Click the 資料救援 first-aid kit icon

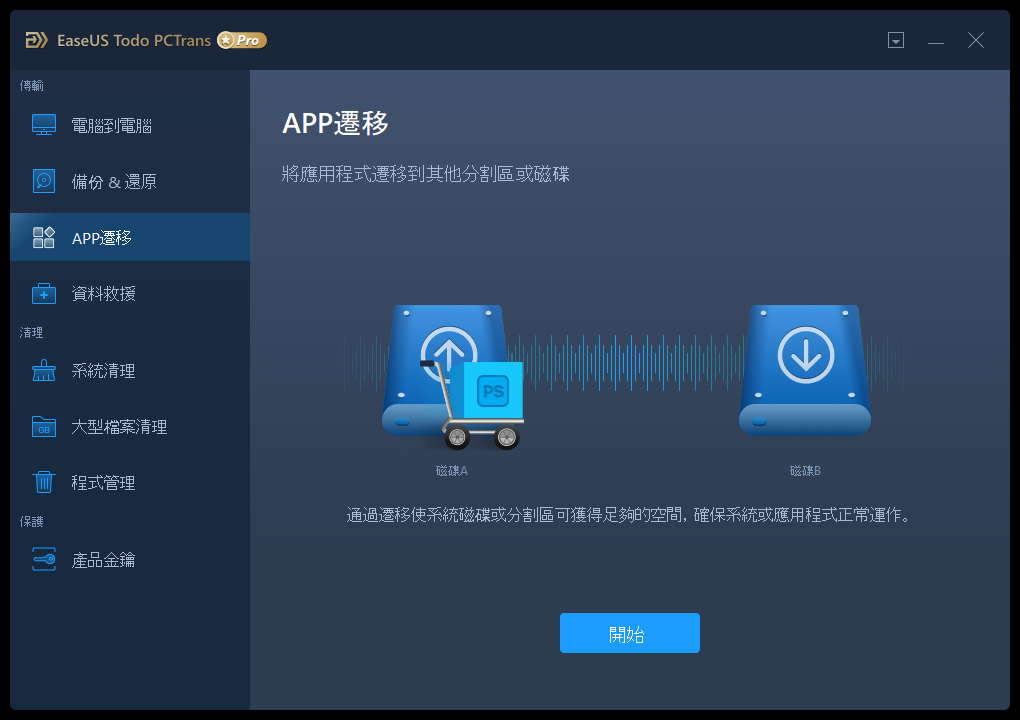pyautogui.click(x=44, y=293)
